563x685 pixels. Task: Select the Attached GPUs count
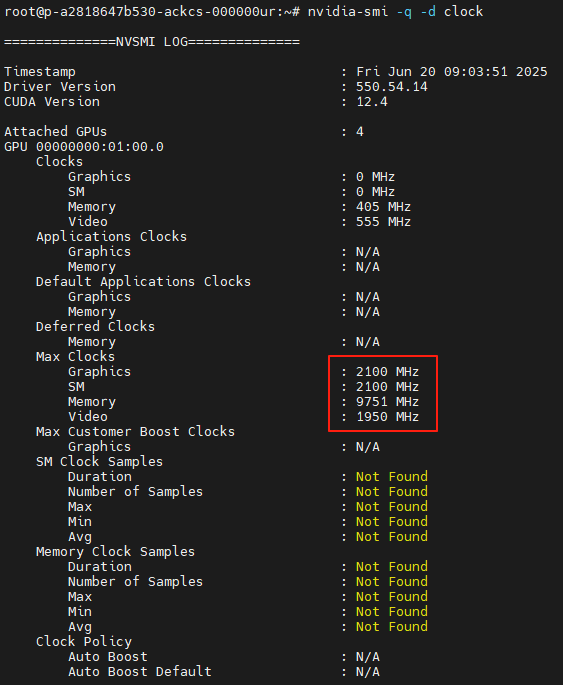pos(359,131)
